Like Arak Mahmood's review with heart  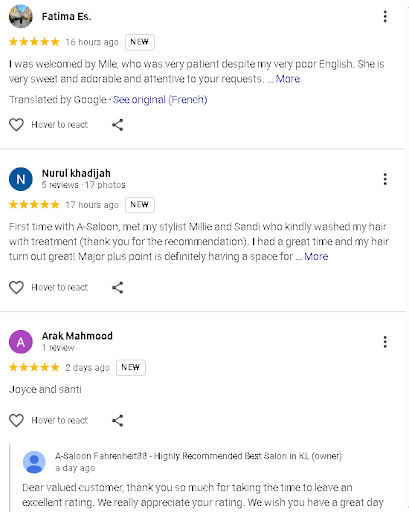click(16, 421)
